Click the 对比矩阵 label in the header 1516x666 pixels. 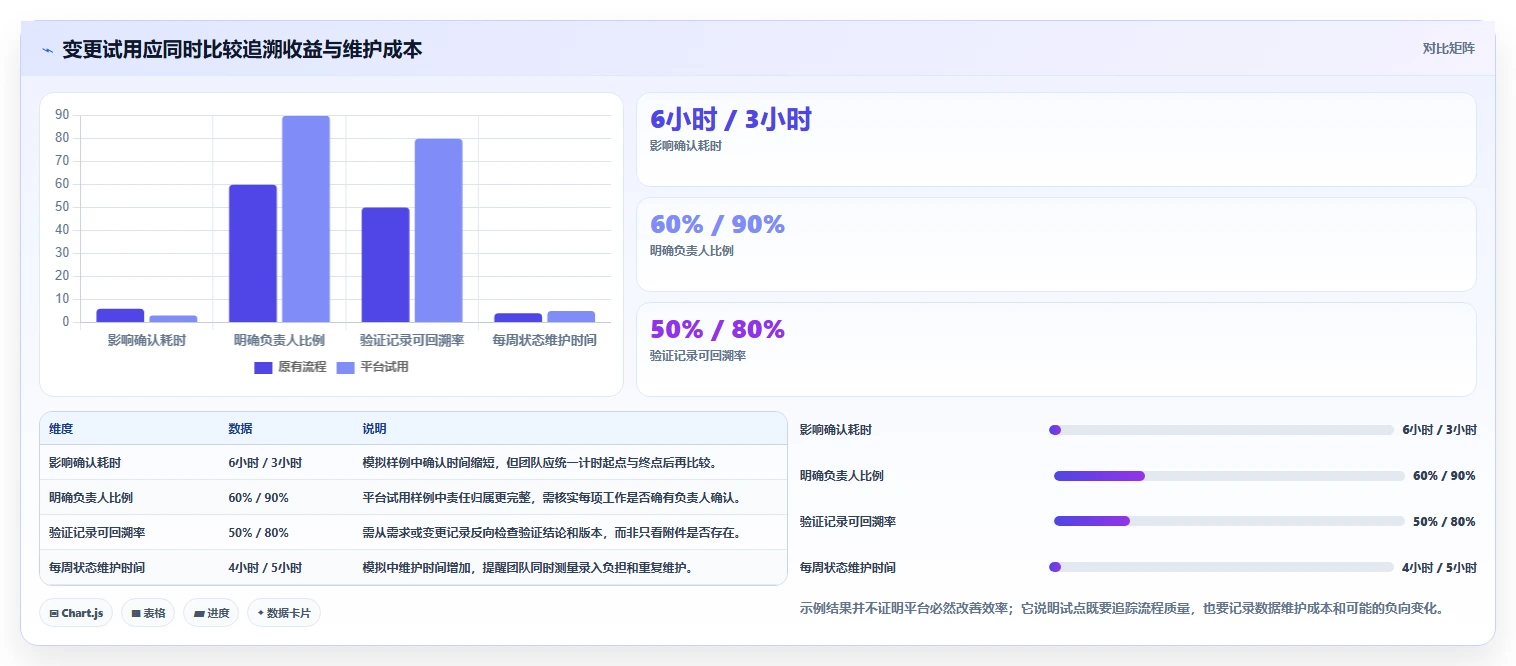[x=1448, y=48]
